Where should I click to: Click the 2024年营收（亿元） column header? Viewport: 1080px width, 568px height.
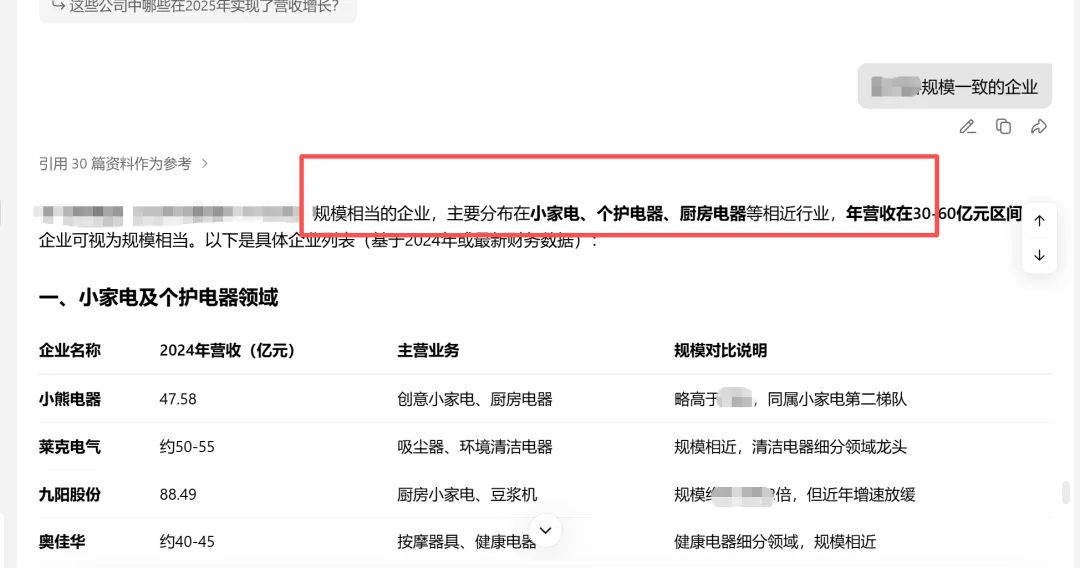click(x=227, y=350)
